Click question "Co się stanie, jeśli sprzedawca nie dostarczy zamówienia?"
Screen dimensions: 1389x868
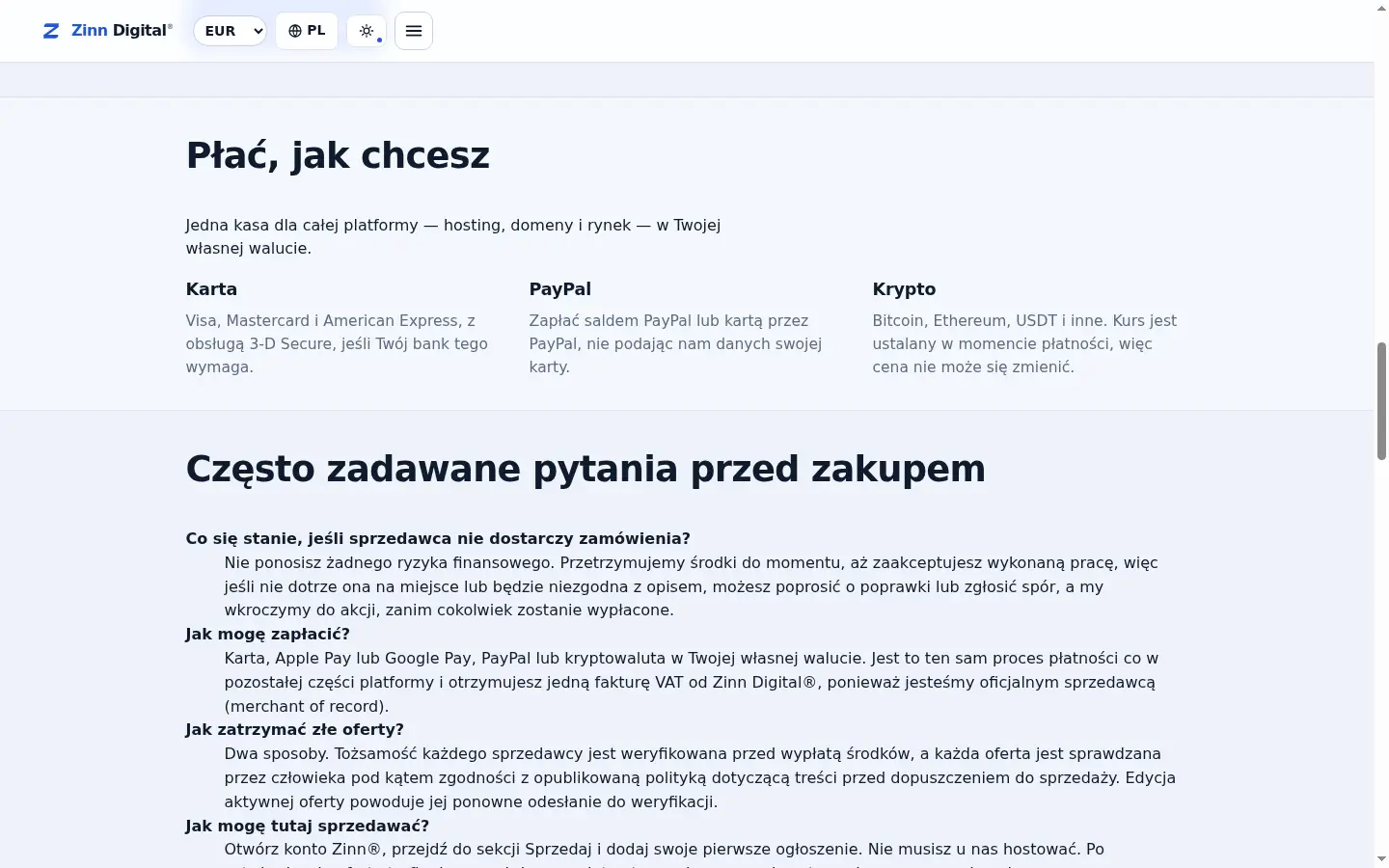point(438,538)
